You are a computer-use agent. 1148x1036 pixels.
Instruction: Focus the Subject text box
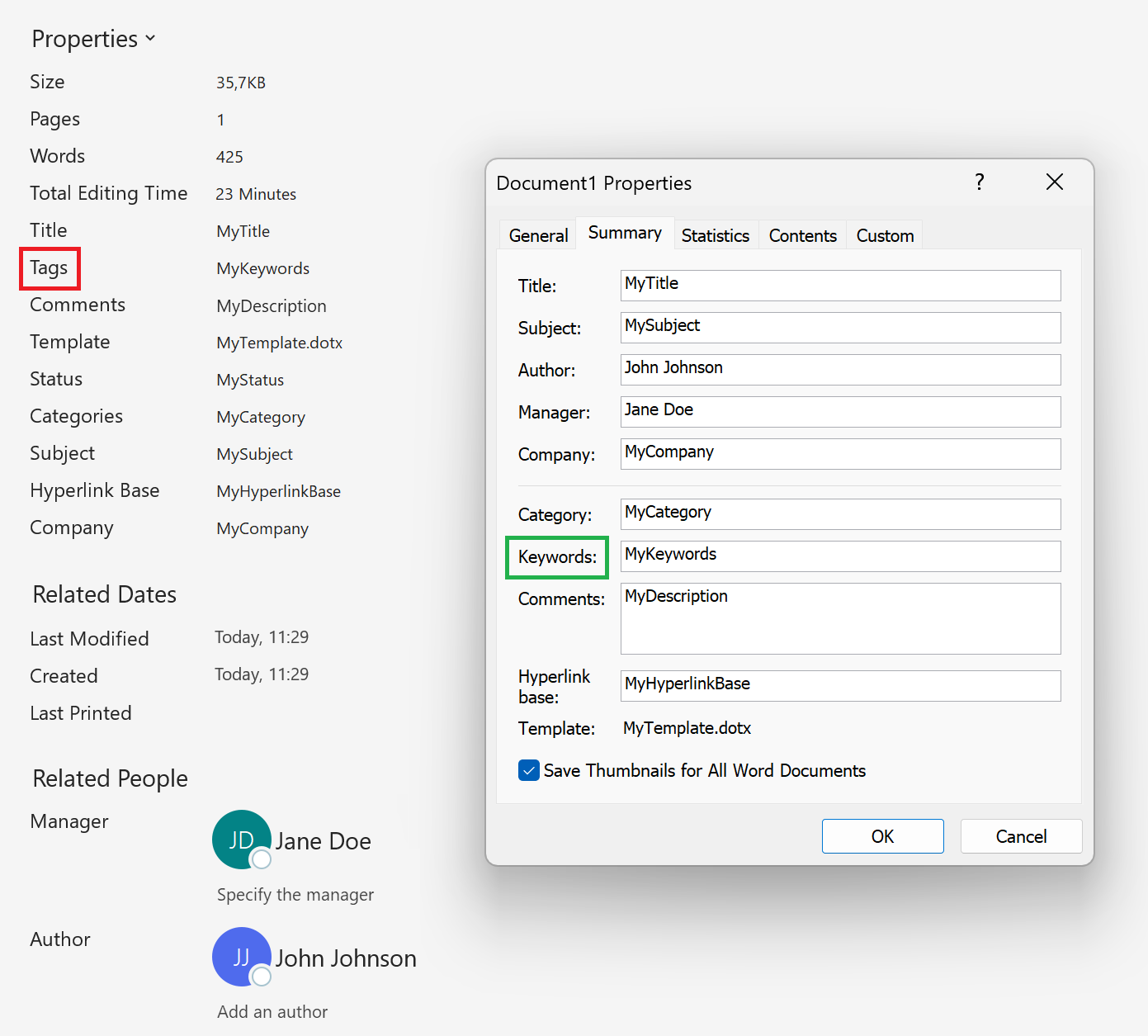click(x=840, y=328)
